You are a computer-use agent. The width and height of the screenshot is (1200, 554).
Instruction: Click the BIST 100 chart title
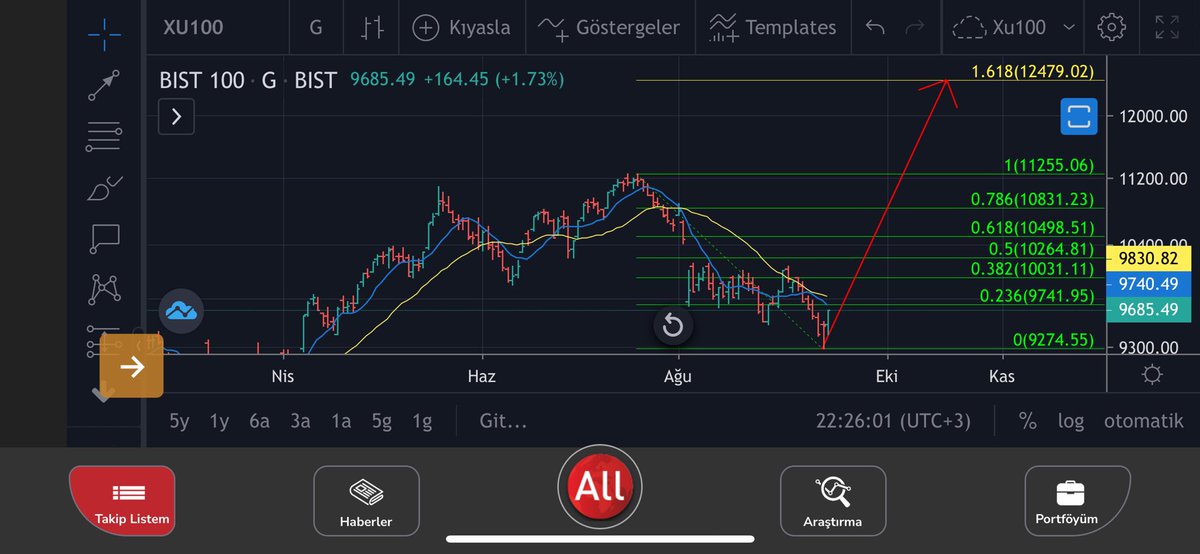202,80
